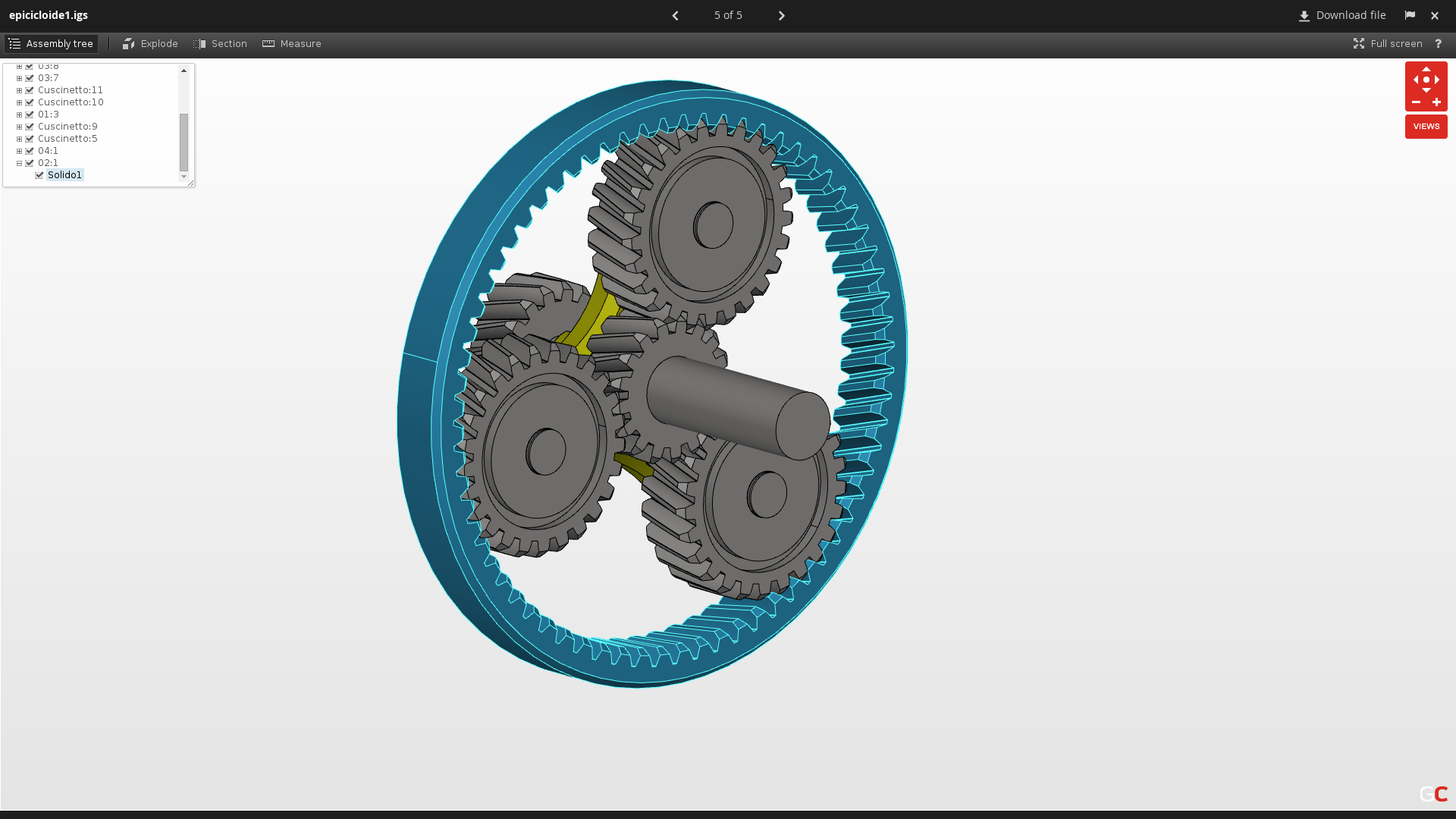Image resolution: width=1456 pixels, height=819 pixels.
Task: Toggle the Assembly tree panel
Action: pyautogui.click(x=51, y=44)
